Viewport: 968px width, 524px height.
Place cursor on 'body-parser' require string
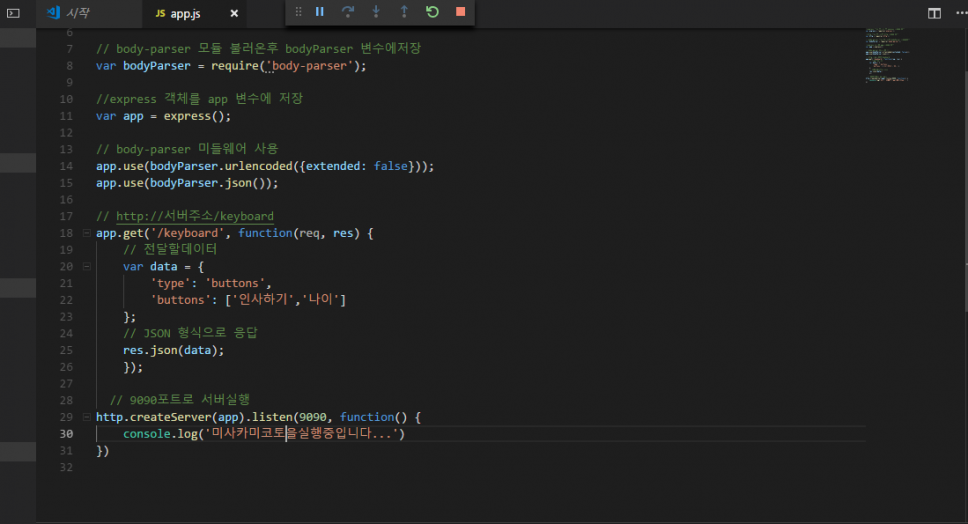[x=309, y=65]
